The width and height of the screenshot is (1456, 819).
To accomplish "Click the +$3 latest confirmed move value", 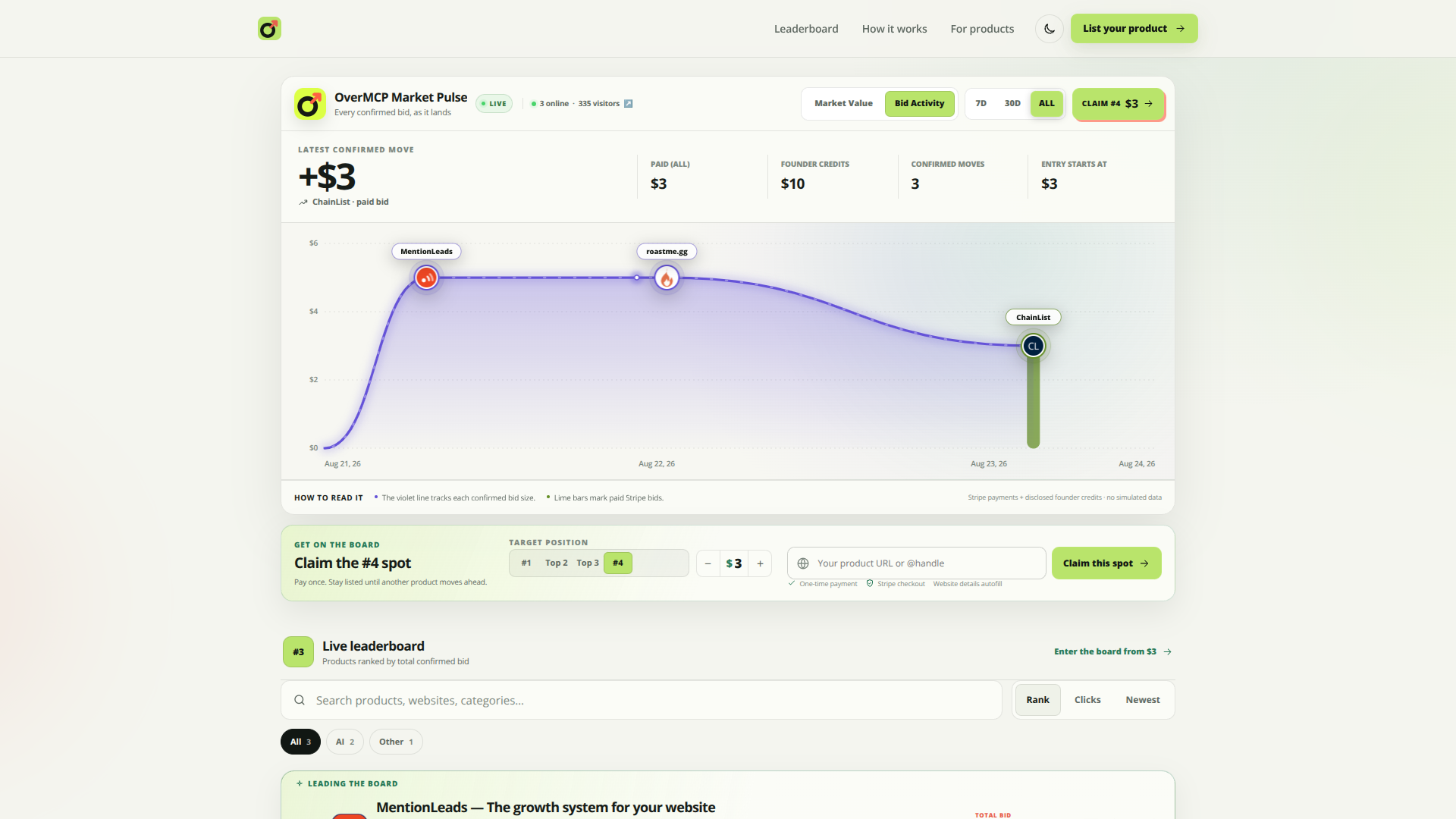I will 327,177.
